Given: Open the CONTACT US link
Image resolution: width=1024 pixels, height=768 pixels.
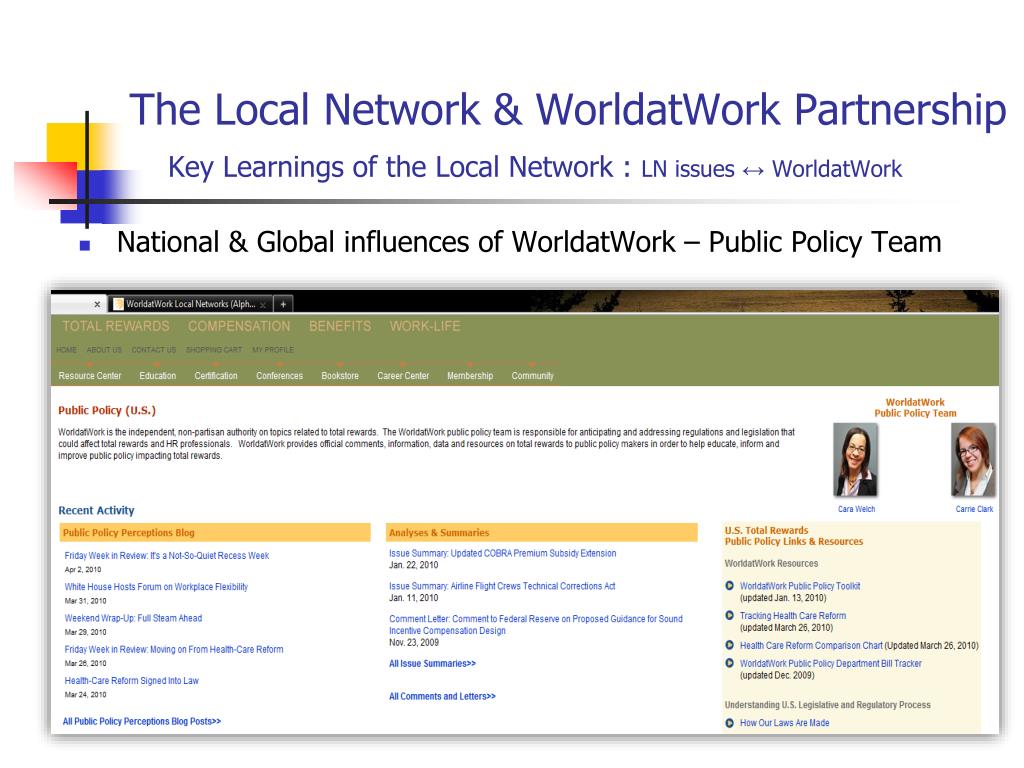Looking at the screenshot, I should click(x=153, y=350).
